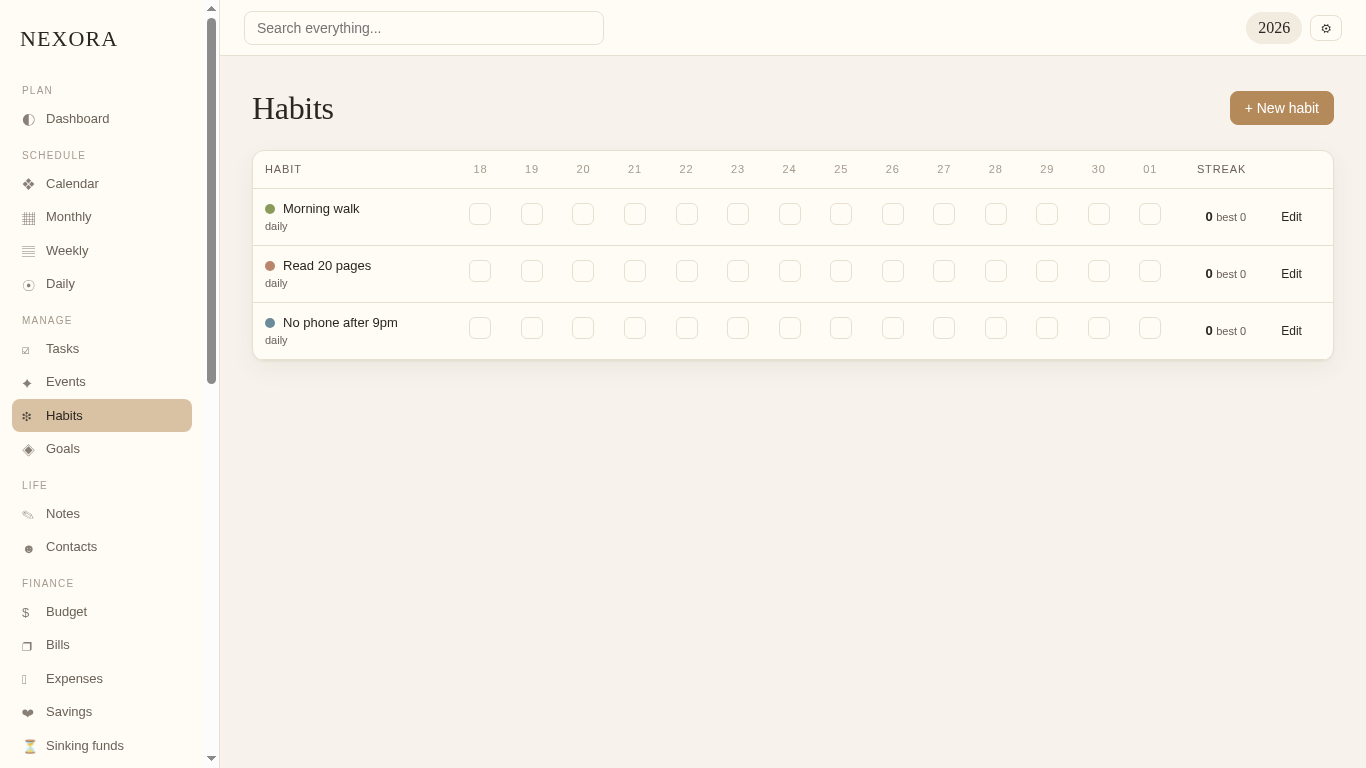Check No phone after 9pm for day 27

click(944, 328)
